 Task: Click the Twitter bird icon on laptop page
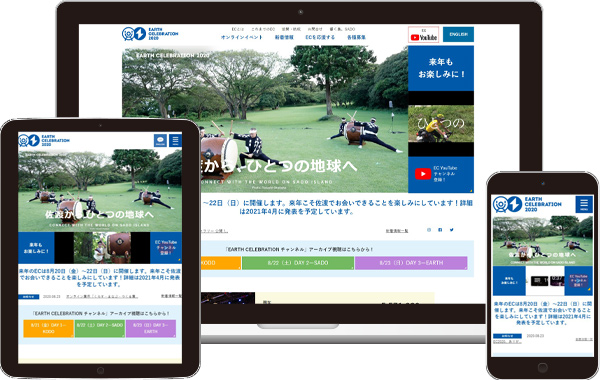pyautogui.click(x=452, y=230)
